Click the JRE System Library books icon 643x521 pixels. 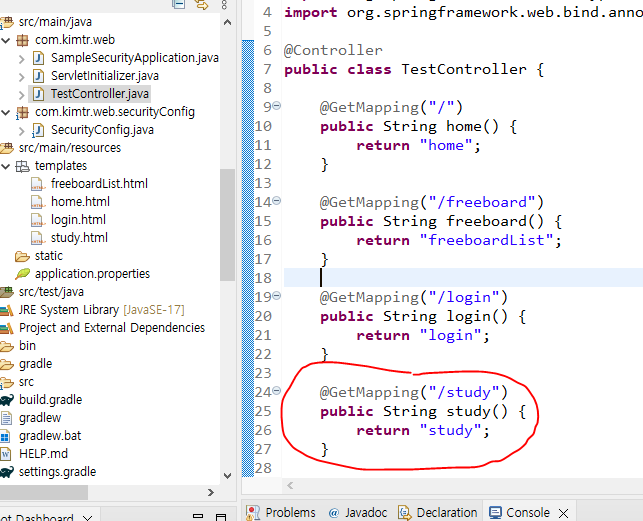7,310
